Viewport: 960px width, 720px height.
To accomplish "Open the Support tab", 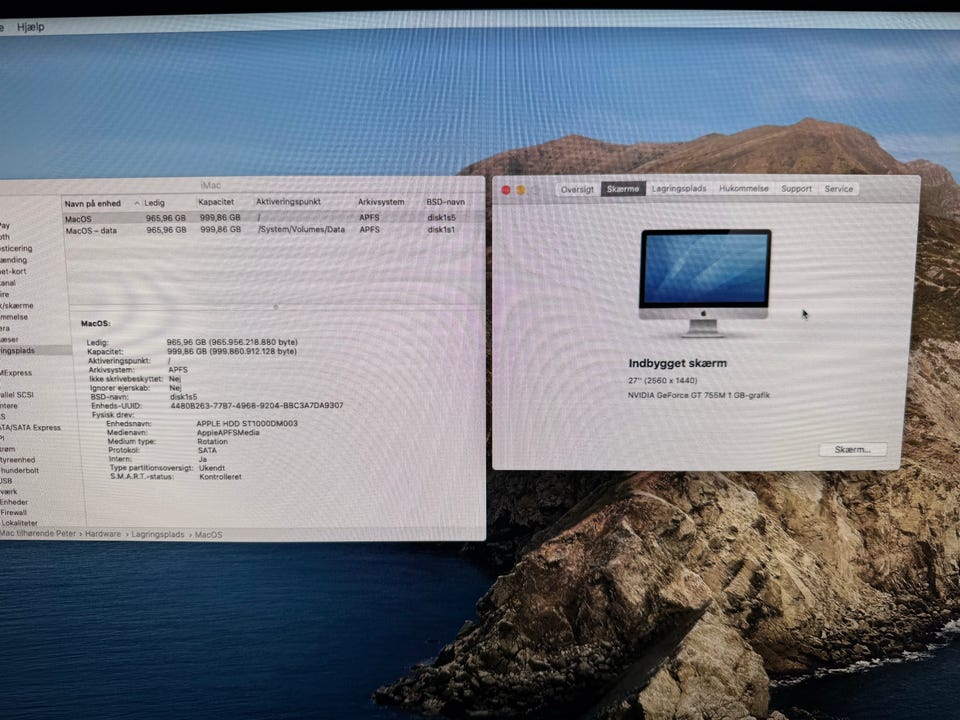I will tap(796, 189).
